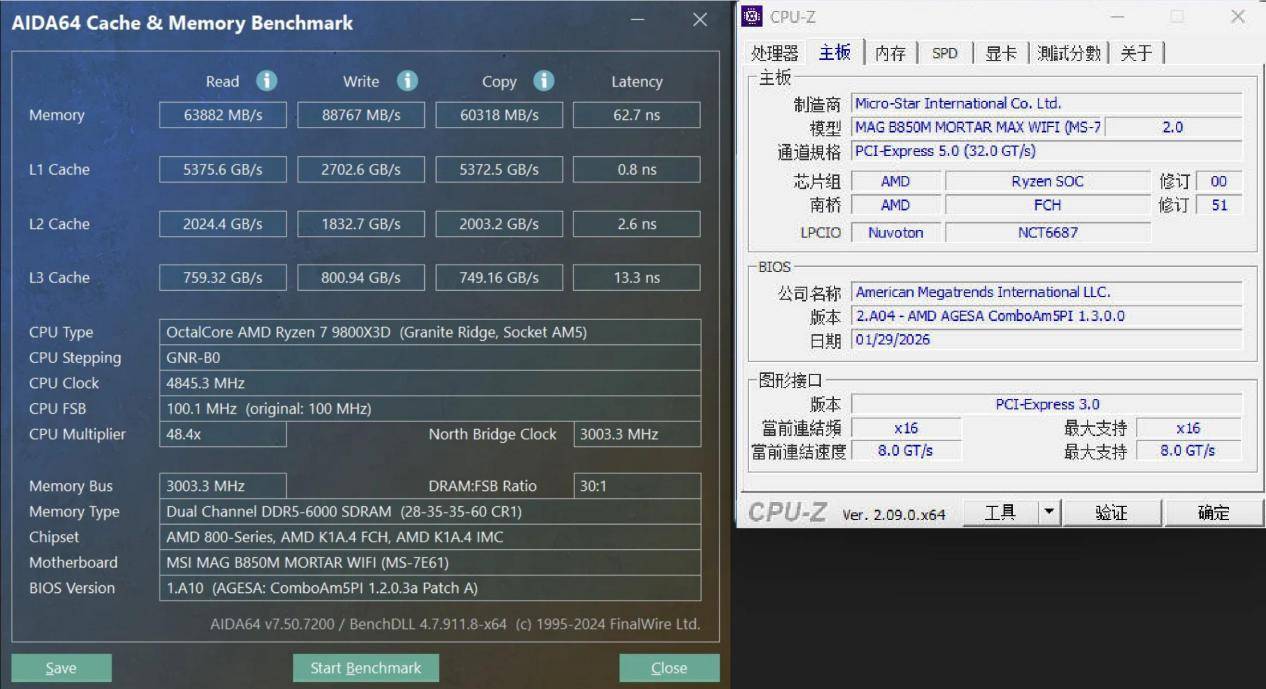This screenshot has height=689, width=1266.
Task: Click the BIOS Version 1.A10 field
Action: pos(430,588)
